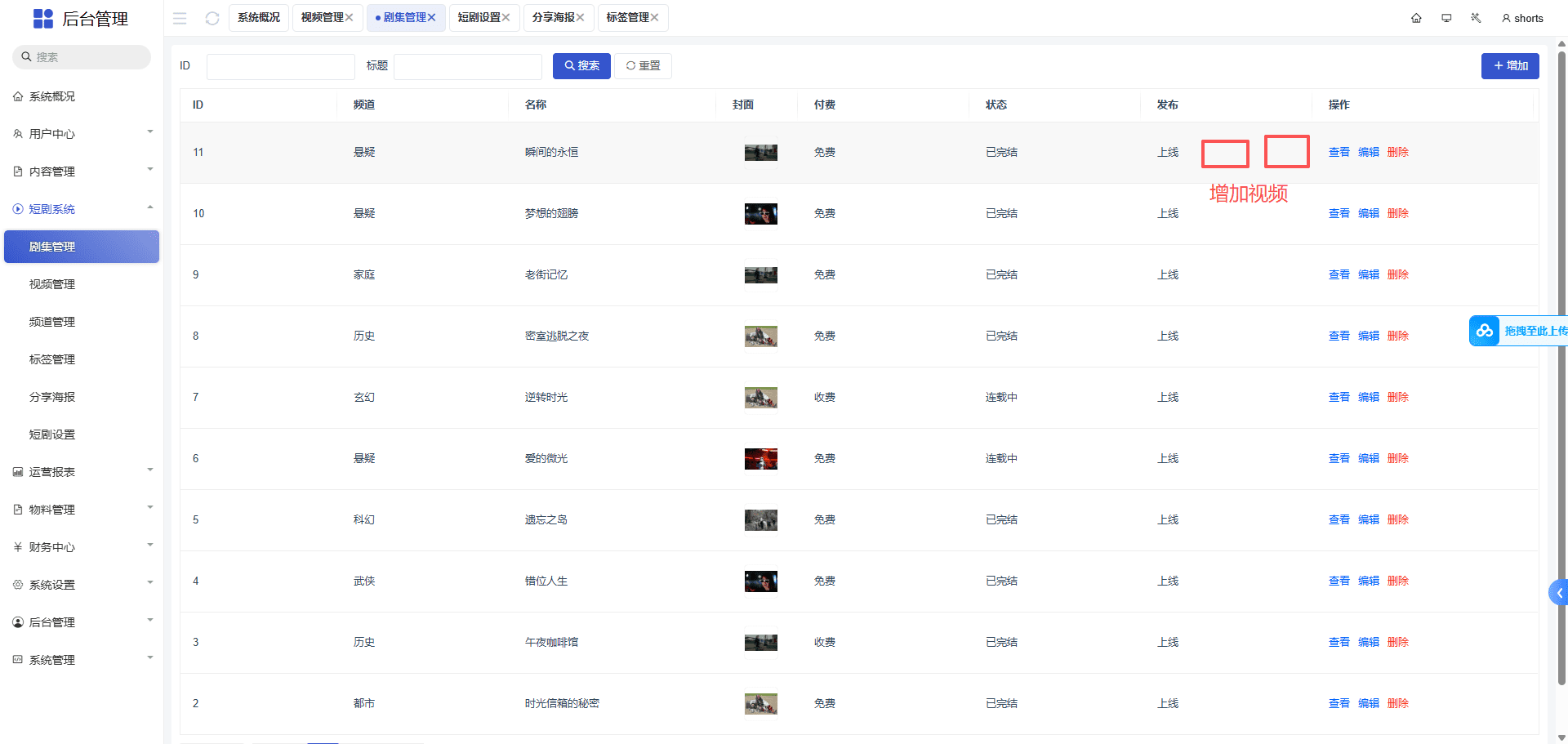Toggle the sidebar collapse hamburger icon
The image size is (1568, 744).
coord(180,18)
